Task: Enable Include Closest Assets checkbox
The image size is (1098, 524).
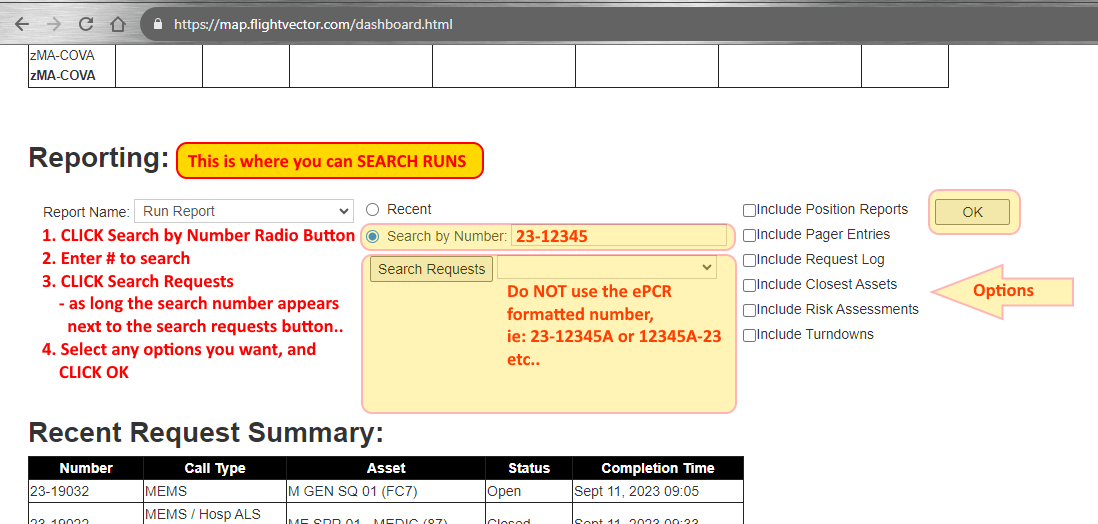Action: click(749, 285)
